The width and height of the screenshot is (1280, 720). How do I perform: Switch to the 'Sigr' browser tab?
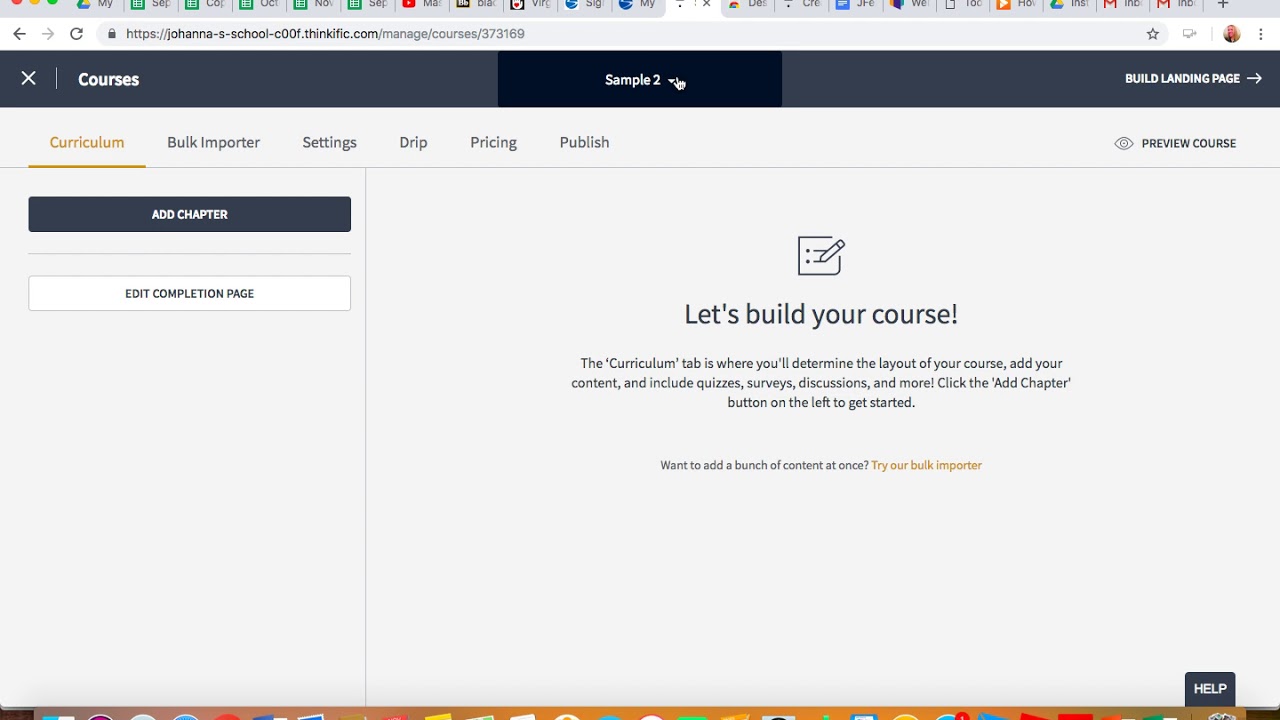point(584,4)
